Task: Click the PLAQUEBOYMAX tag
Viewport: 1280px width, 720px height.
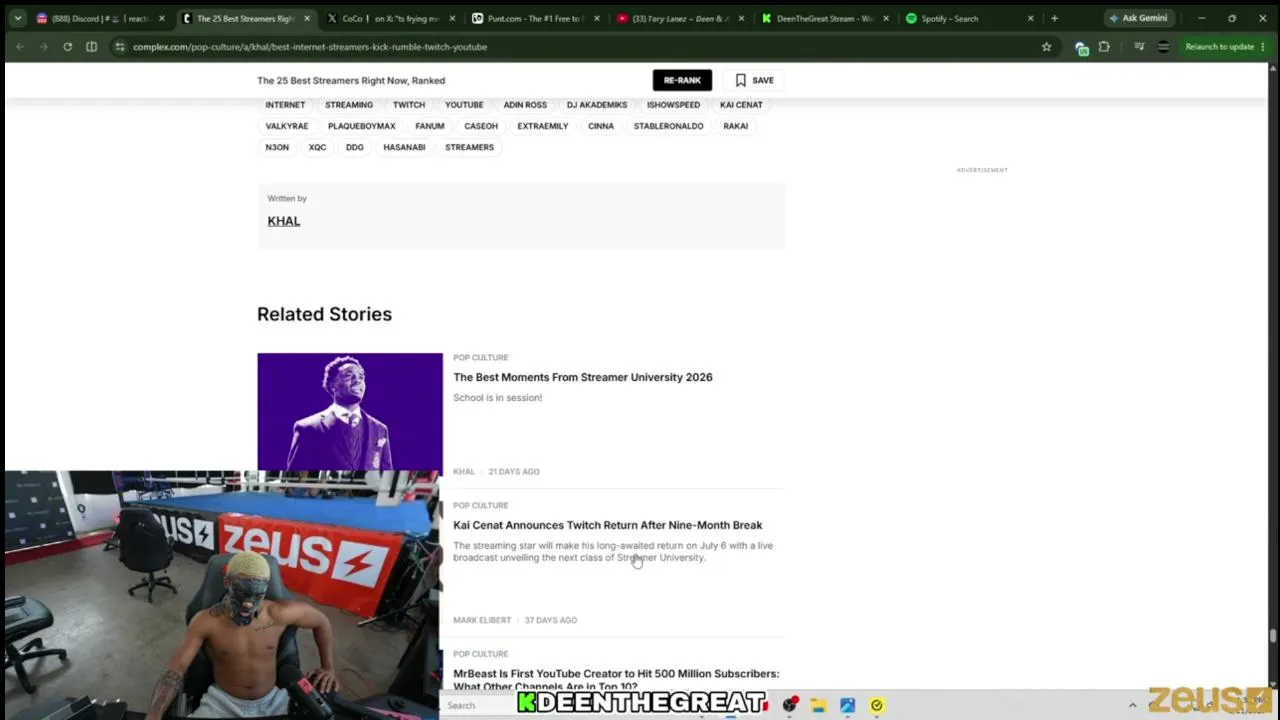Action: (x=362, y=126)
